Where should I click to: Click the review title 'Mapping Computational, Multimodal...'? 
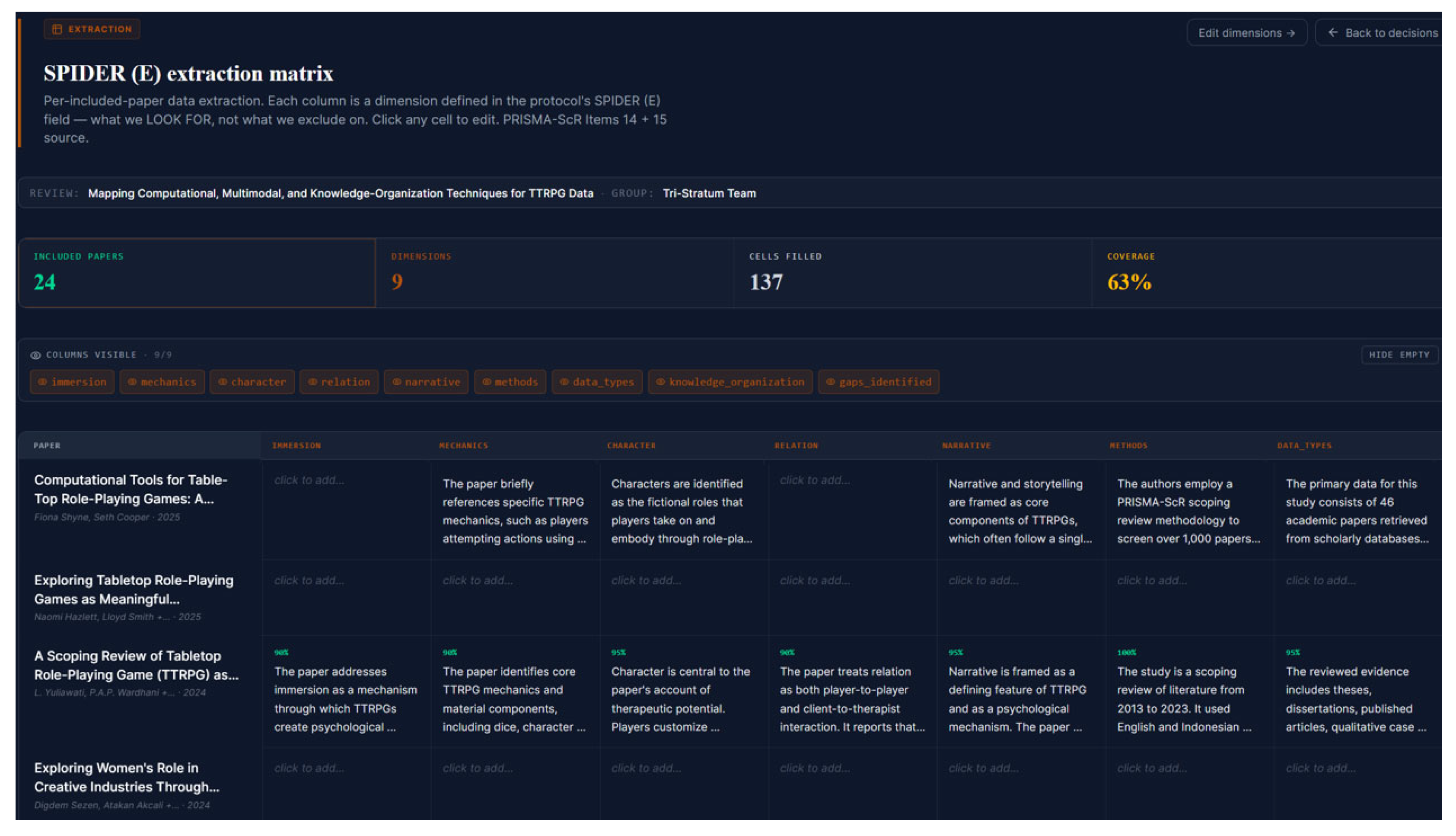point(340,194)
